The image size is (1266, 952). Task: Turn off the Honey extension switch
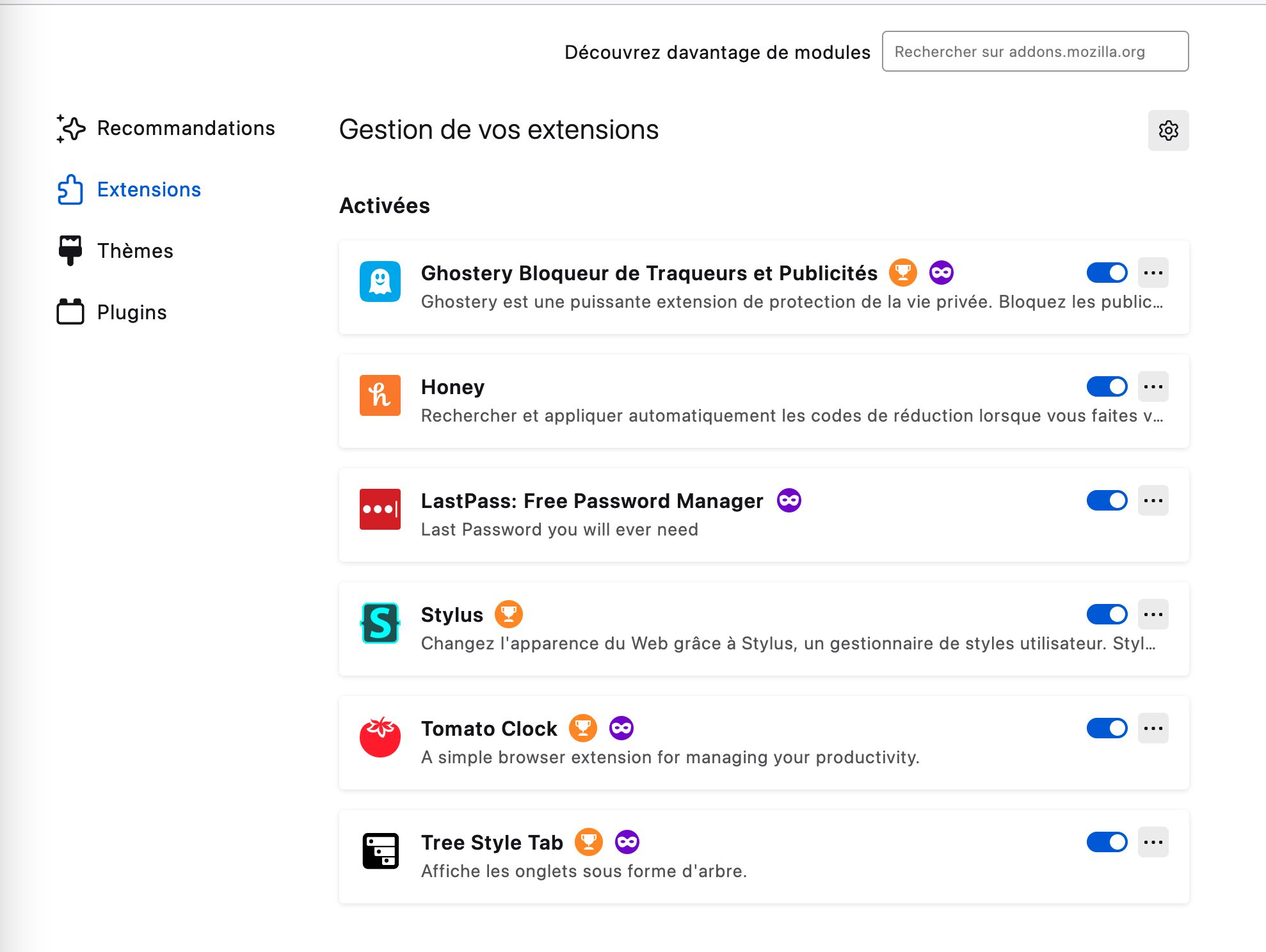[1107, 386]
